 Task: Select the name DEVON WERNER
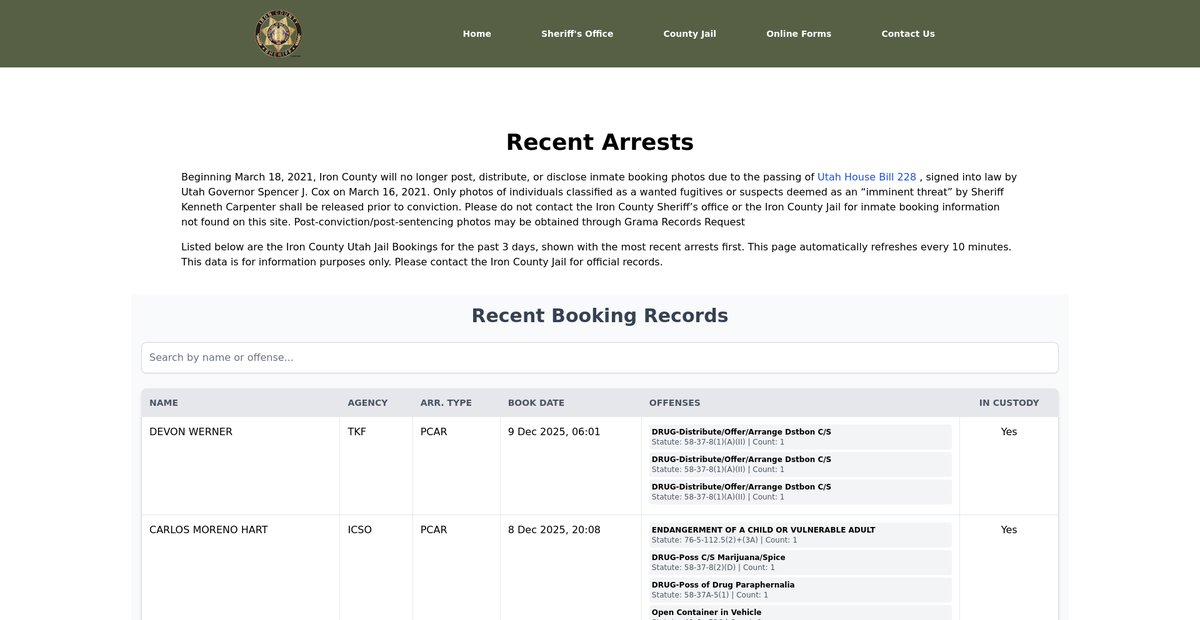(x=191, y=432)
